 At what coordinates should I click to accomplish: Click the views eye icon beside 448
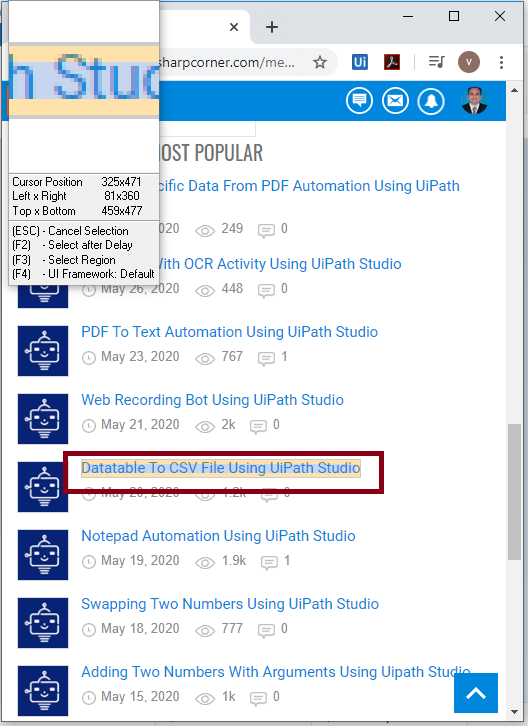205,291
